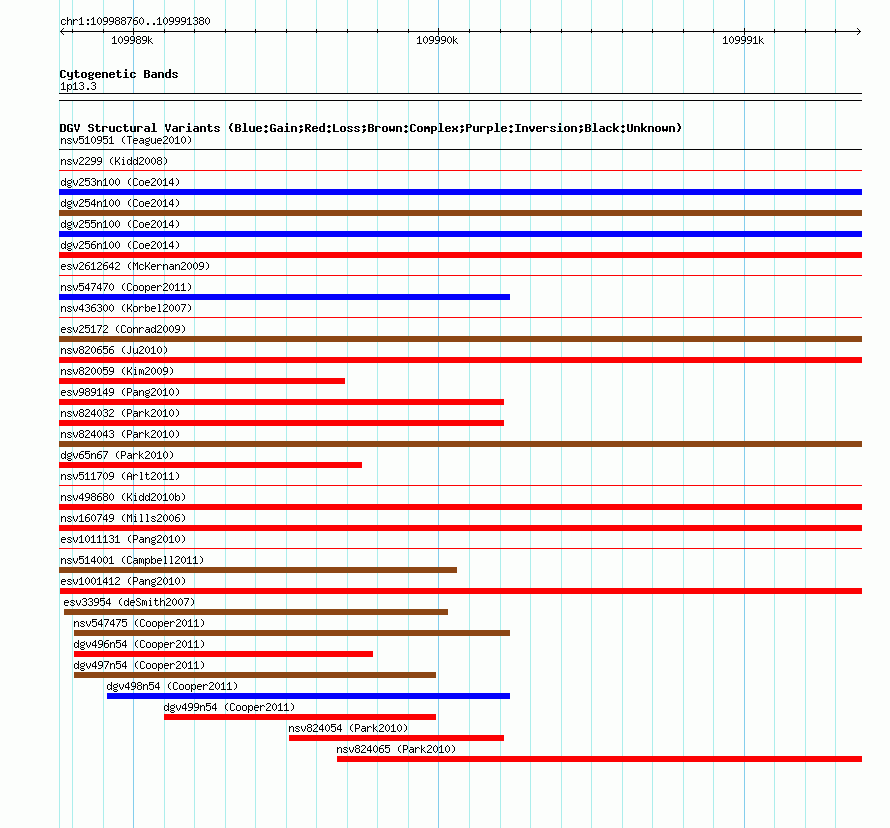Select the nsv547475 (Cooper2011) label
Viewport: 890px width, 828px height.
pos(139,623)
